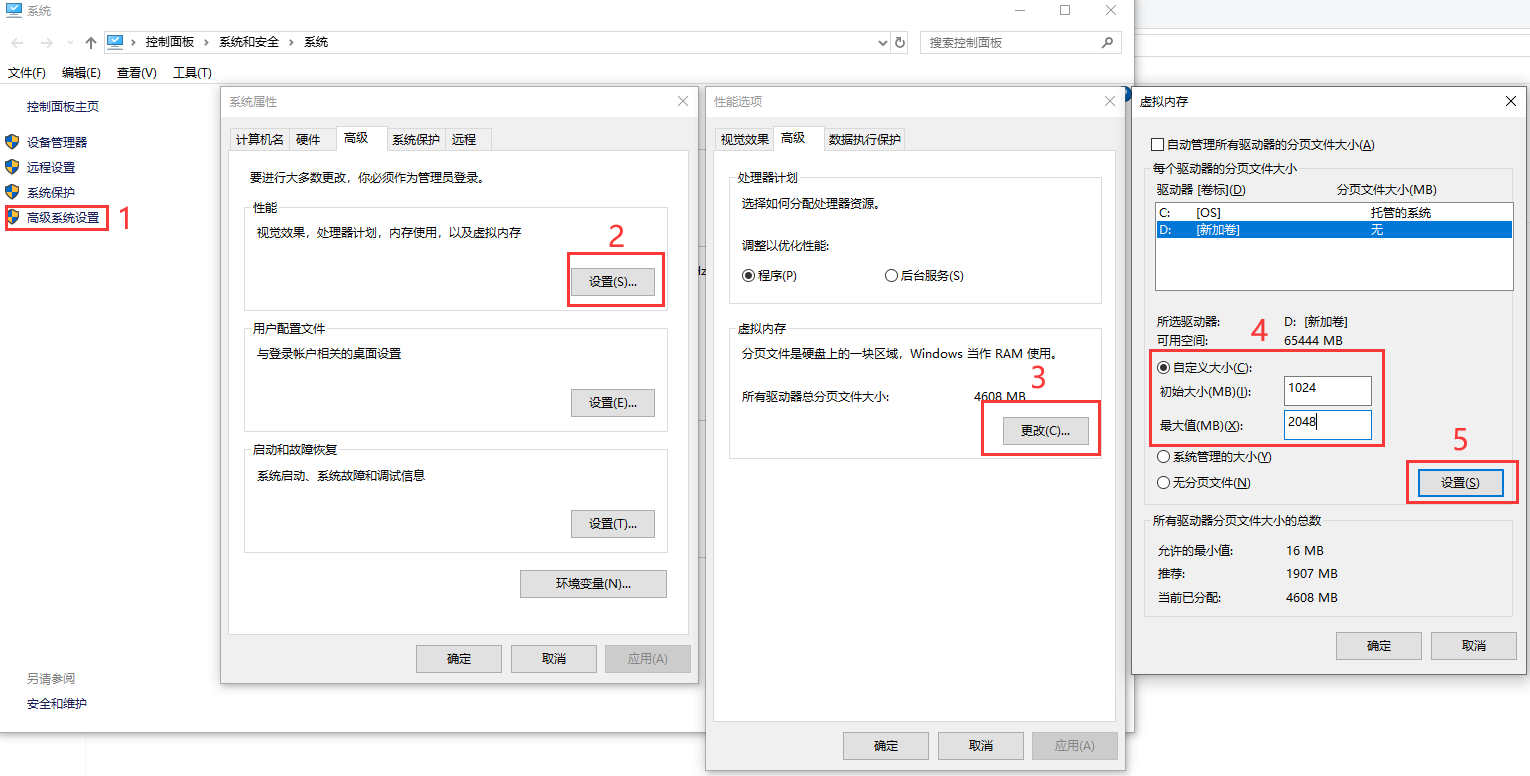Click the 设备管理器 shield icon in sidebar
The height and width of the screenshot is (776, 1530).
tap(12, 141)
